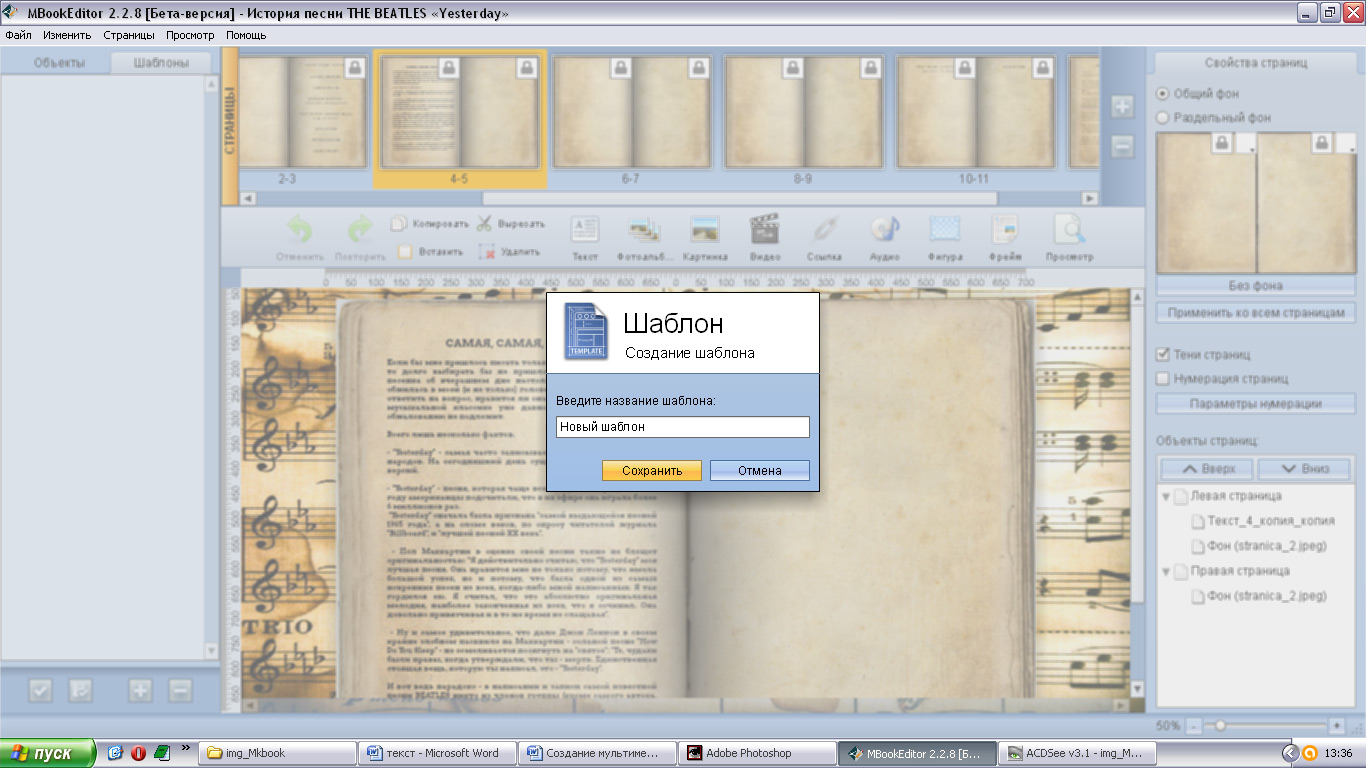The image size is (1366, 768).
Task: Switch to Adobe Photoshop taskbar button
Action: (x=757, y=753)
